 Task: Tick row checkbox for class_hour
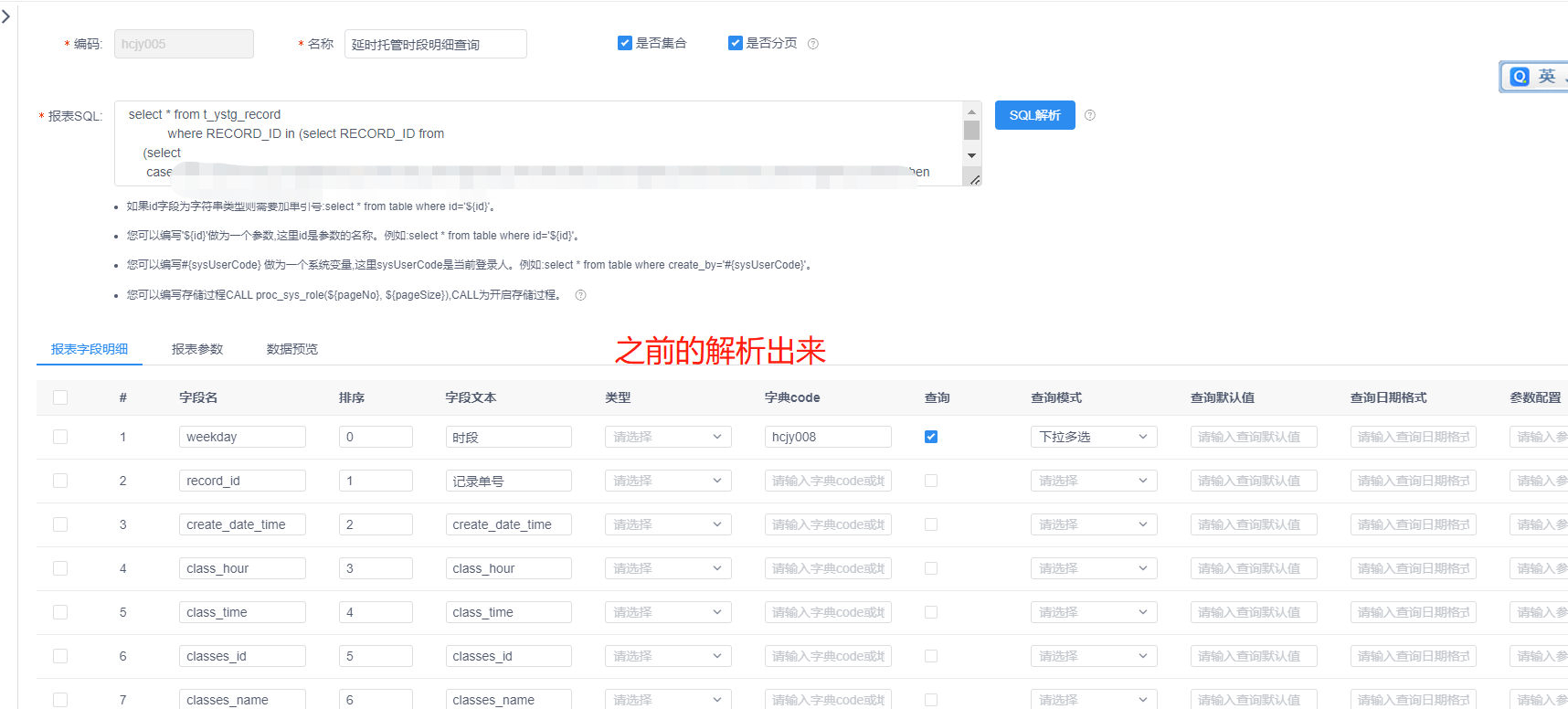click(x=60, y=568)
